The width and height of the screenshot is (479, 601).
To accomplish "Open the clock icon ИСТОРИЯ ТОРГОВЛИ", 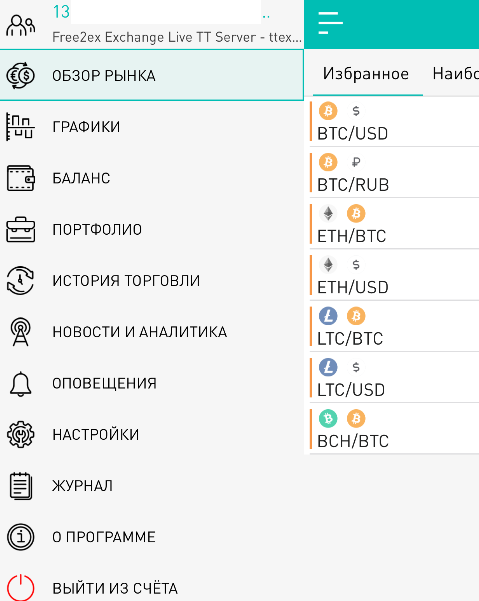I will click(20, 281).
